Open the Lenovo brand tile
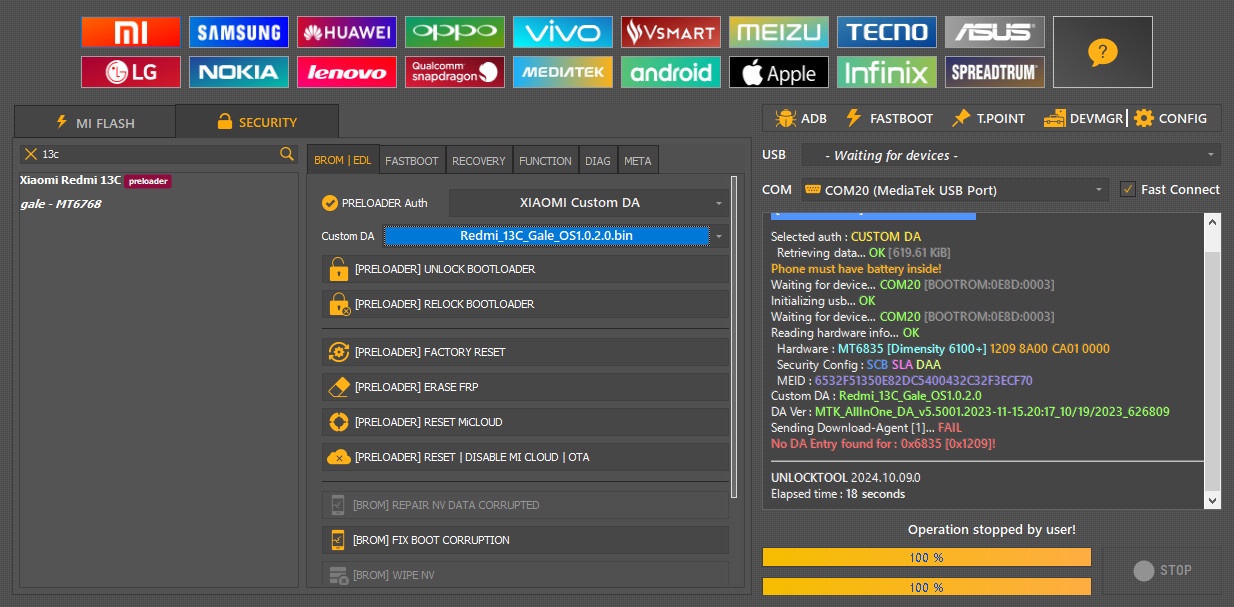1234x607 pixels. 347,72
